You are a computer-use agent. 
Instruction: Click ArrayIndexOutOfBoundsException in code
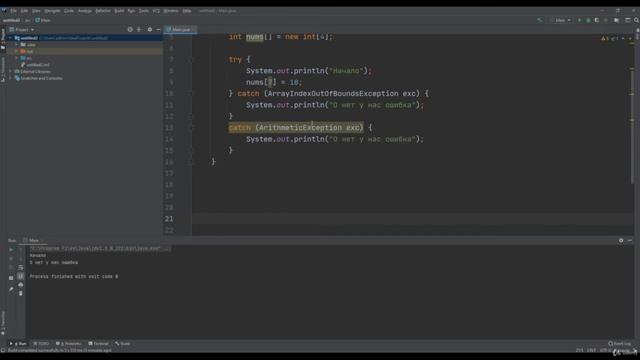(333, 93)
